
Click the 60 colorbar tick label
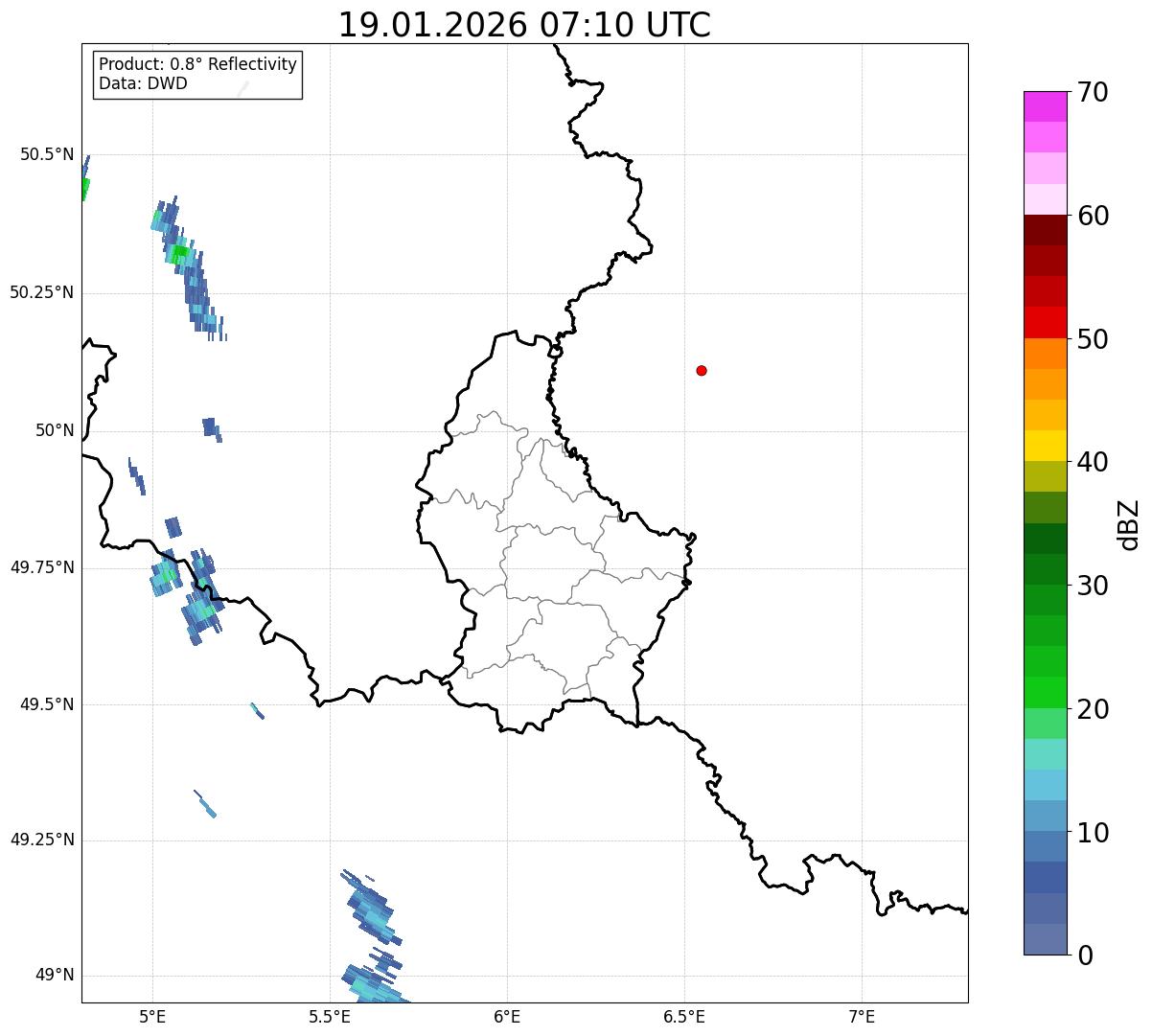point(1093,216)
